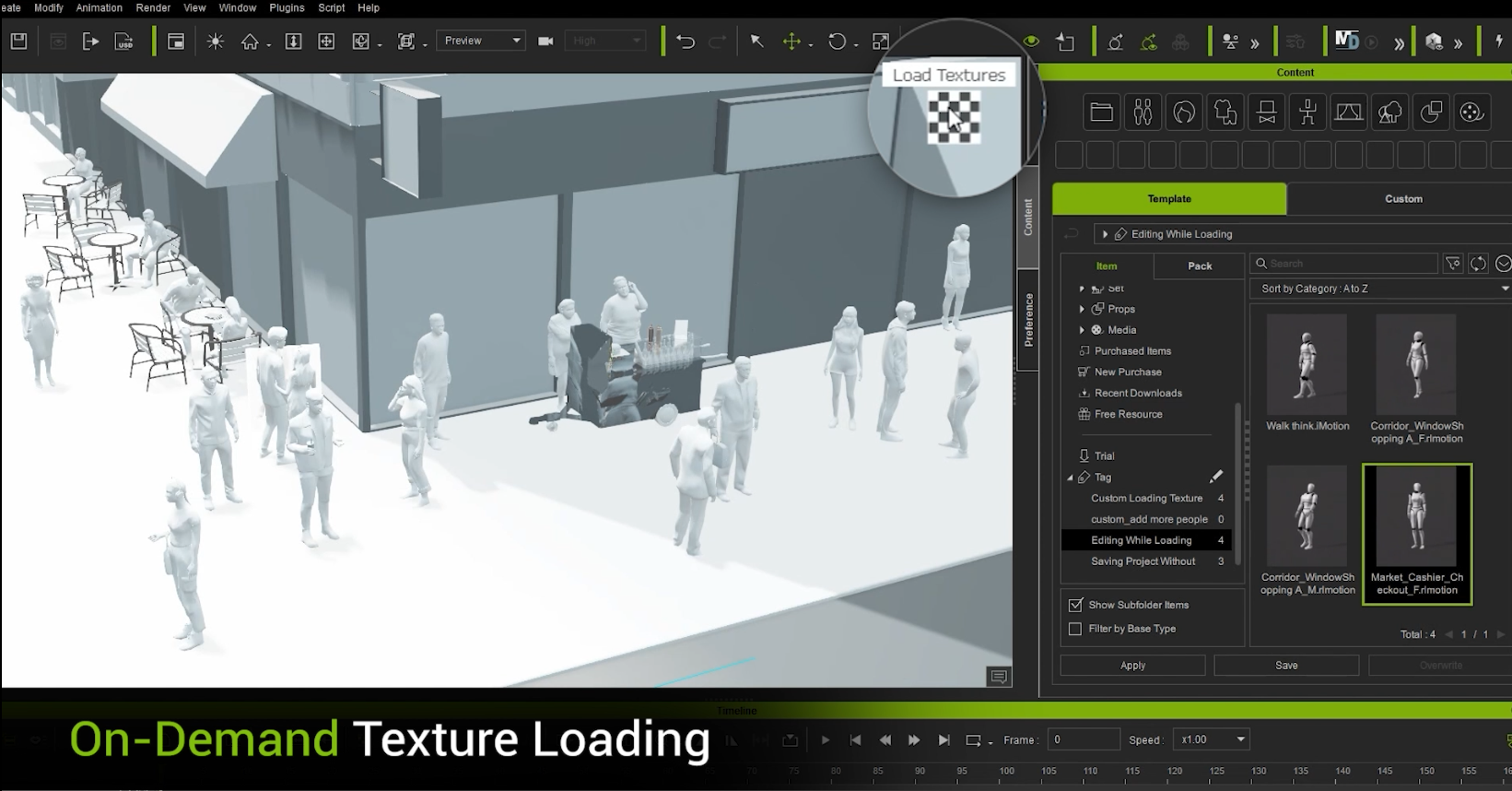Open the Media film reel category
Viewport: 1512px width, 791px height.
coord(1471,112)
